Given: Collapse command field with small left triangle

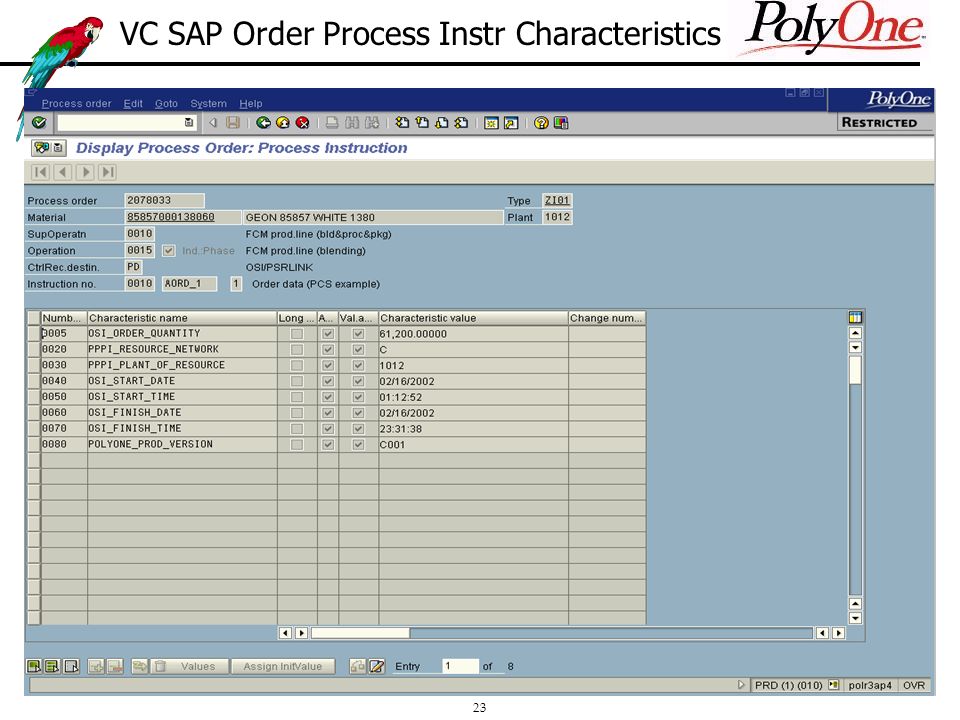Looking at the screenshot, I should click(x=213, y=123).
